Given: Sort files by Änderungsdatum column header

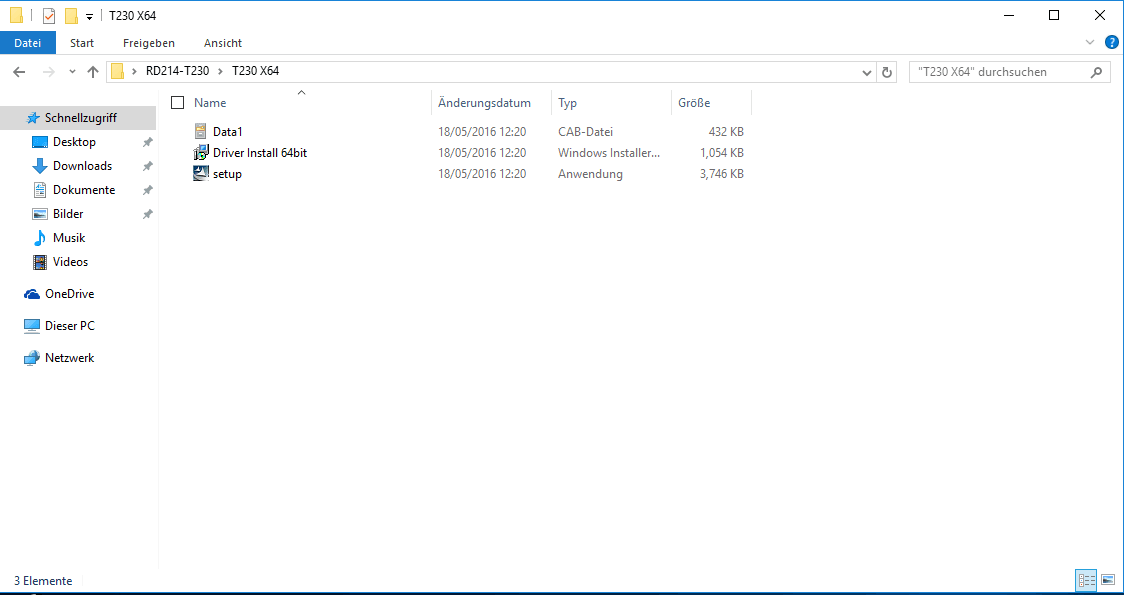Looking at the screenshot, I should 484,103.
